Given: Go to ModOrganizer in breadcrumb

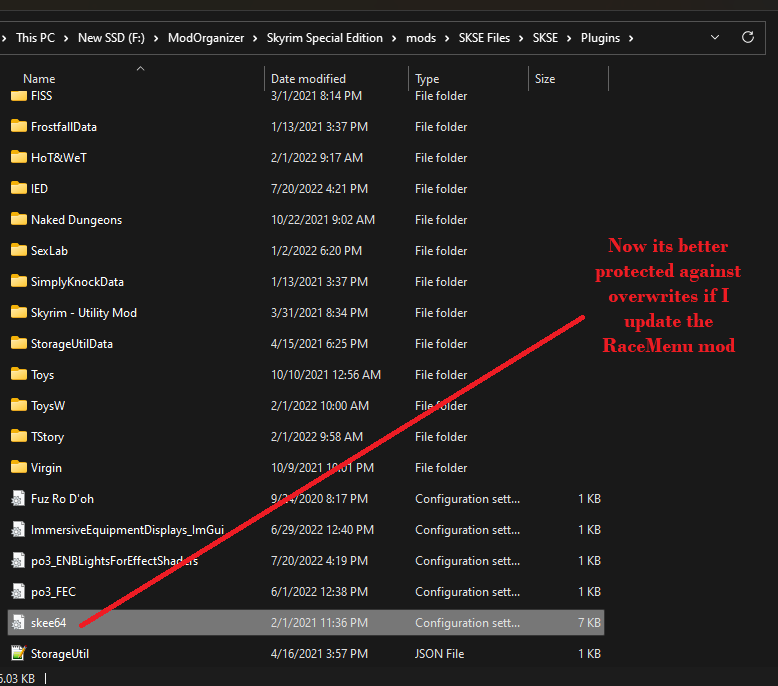Looking at the screenshot, I should tap(206, 38).
